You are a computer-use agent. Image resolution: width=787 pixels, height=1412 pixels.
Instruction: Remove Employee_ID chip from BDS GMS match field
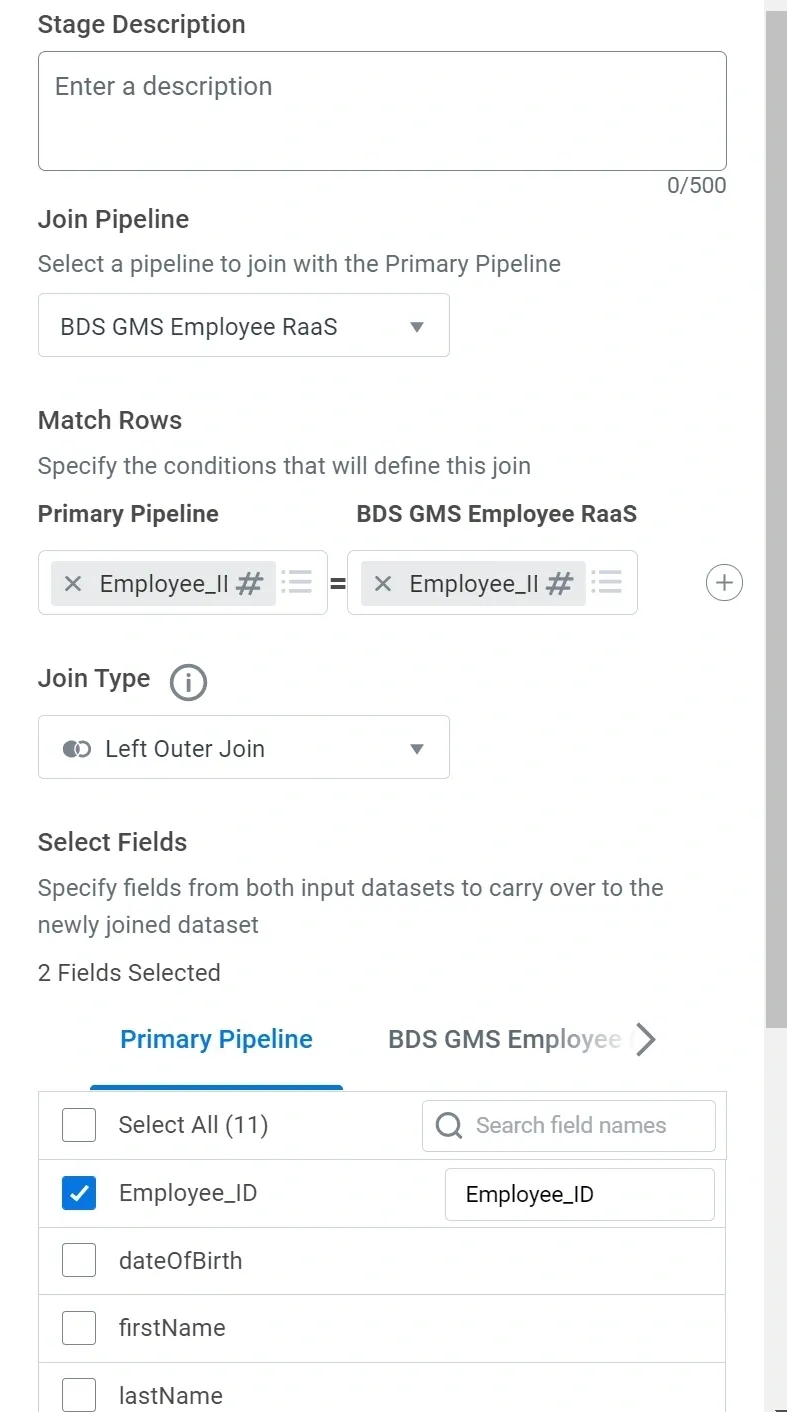tap(383, 583)
